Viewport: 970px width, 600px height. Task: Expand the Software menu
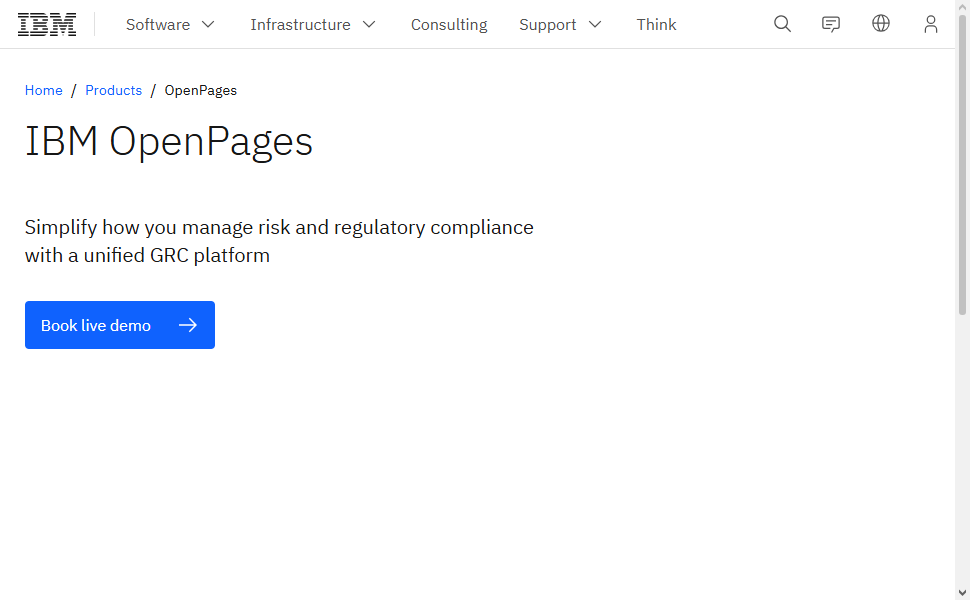tap(170, 24)
